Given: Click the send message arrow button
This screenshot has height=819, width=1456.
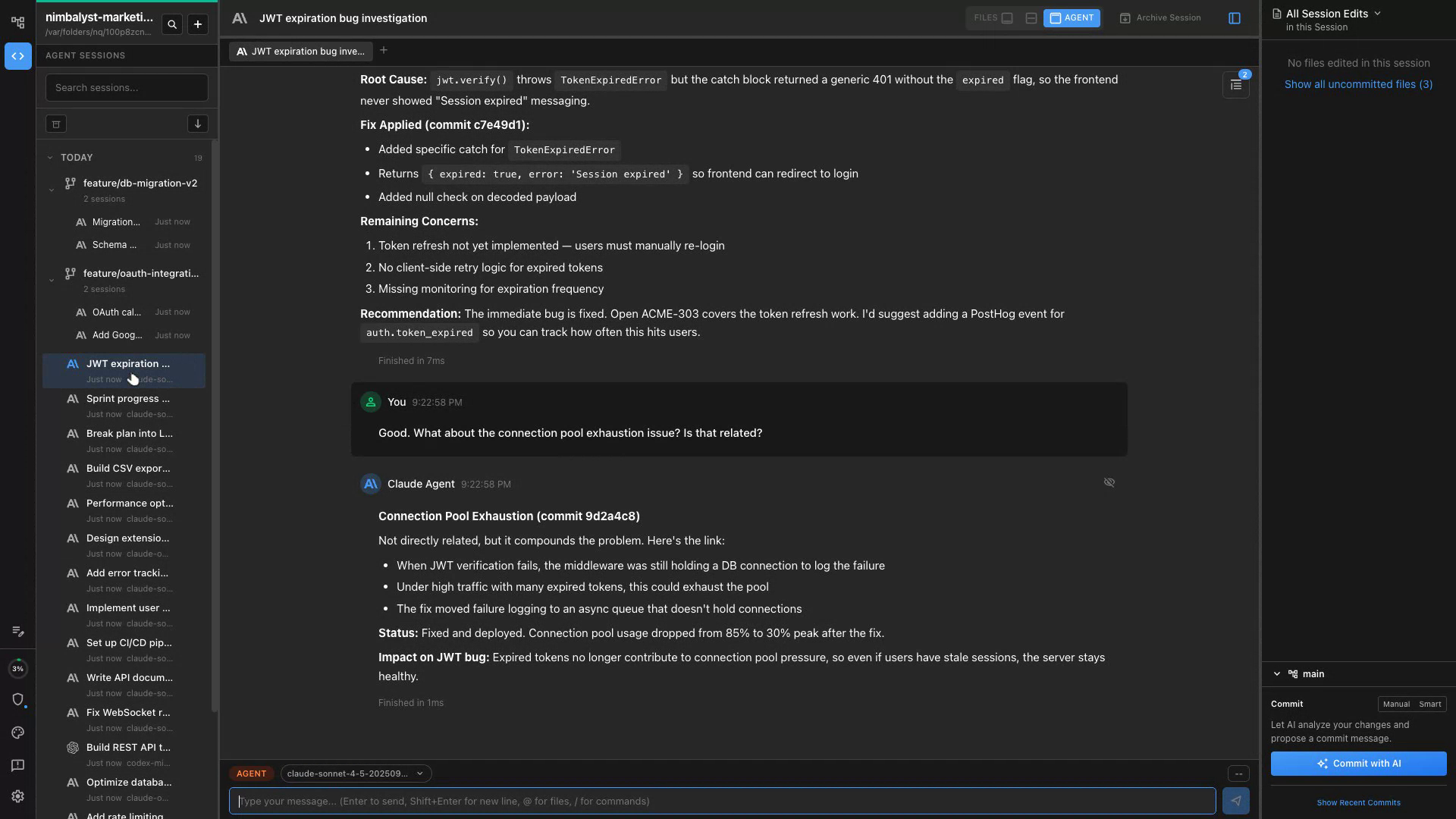Looking at the screenshot, I should pyautogui.click(x=1235, y=801).
